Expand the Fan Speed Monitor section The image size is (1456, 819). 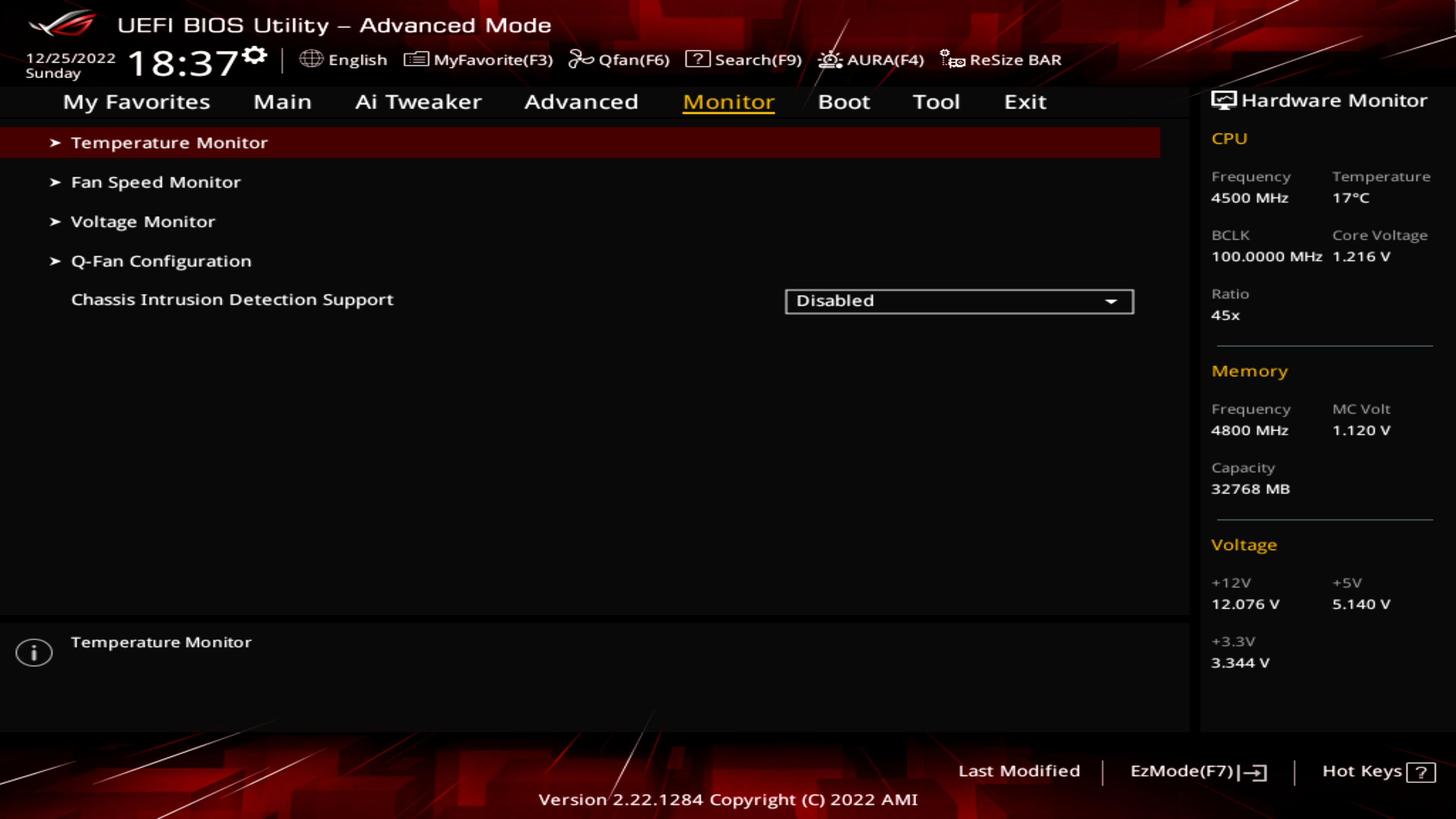pyautogui.click(x=155, y=182)
